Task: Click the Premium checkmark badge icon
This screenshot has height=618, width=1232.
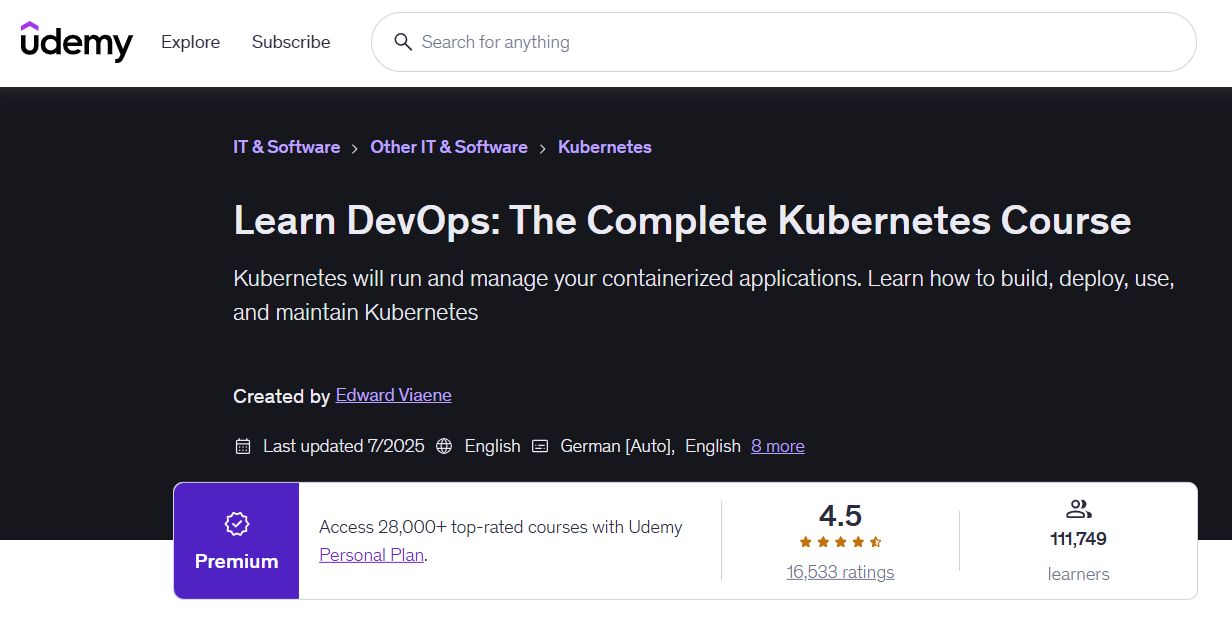Action: point(237,523)
